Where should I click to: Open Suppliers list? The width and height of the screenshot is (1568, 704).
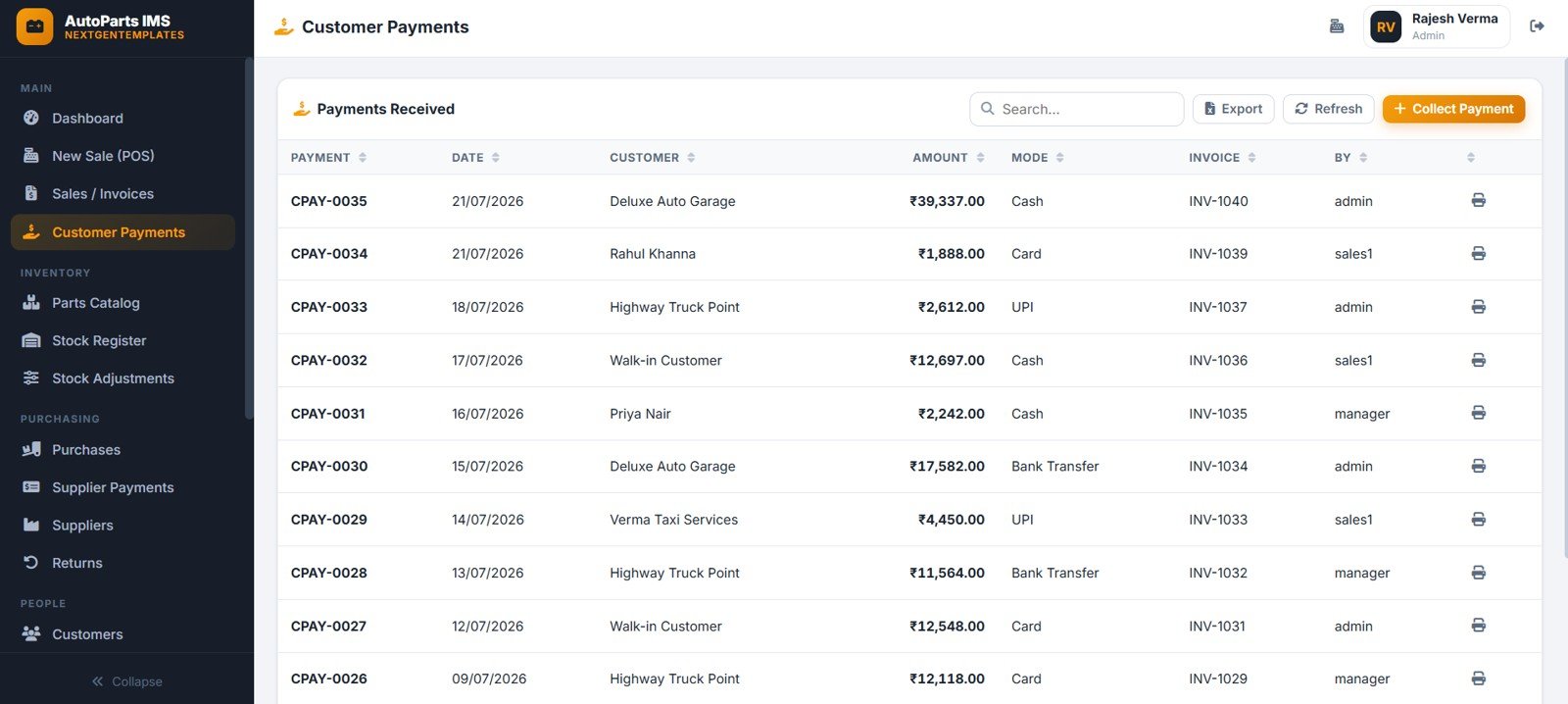tap(122, 526)
